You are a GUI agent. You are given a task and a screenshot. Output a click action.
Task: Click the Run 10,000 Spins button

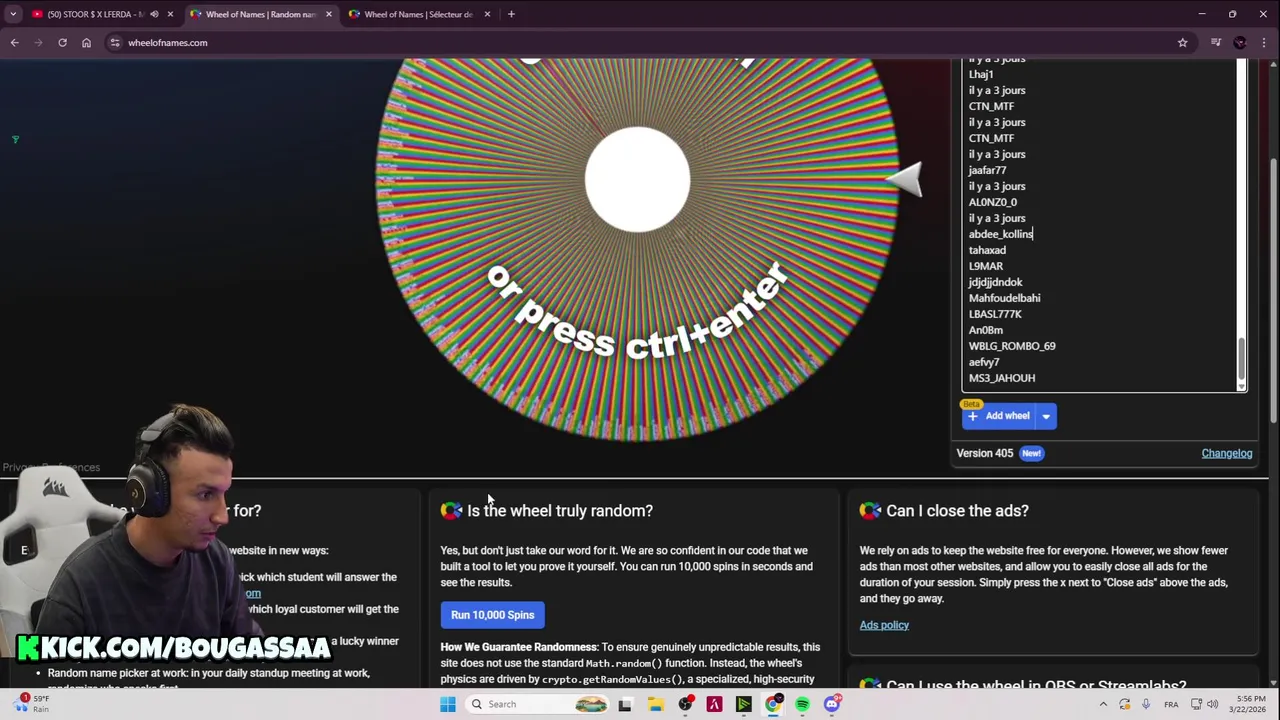pos(492,615)
